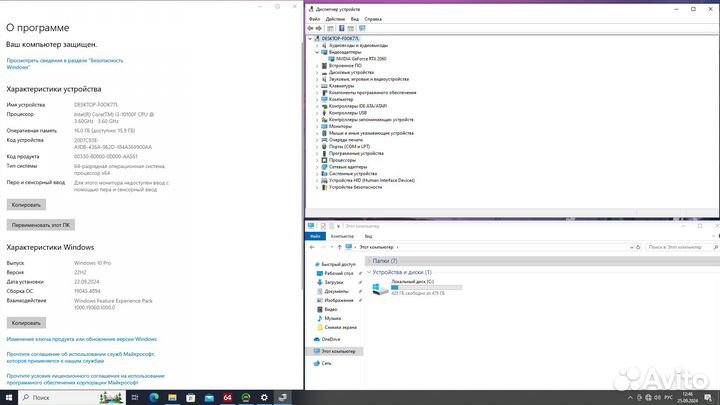720x405 pixels.
Task: Open Компьютер ribbon tab in Explorer
Action: click(x=342, y=236)
